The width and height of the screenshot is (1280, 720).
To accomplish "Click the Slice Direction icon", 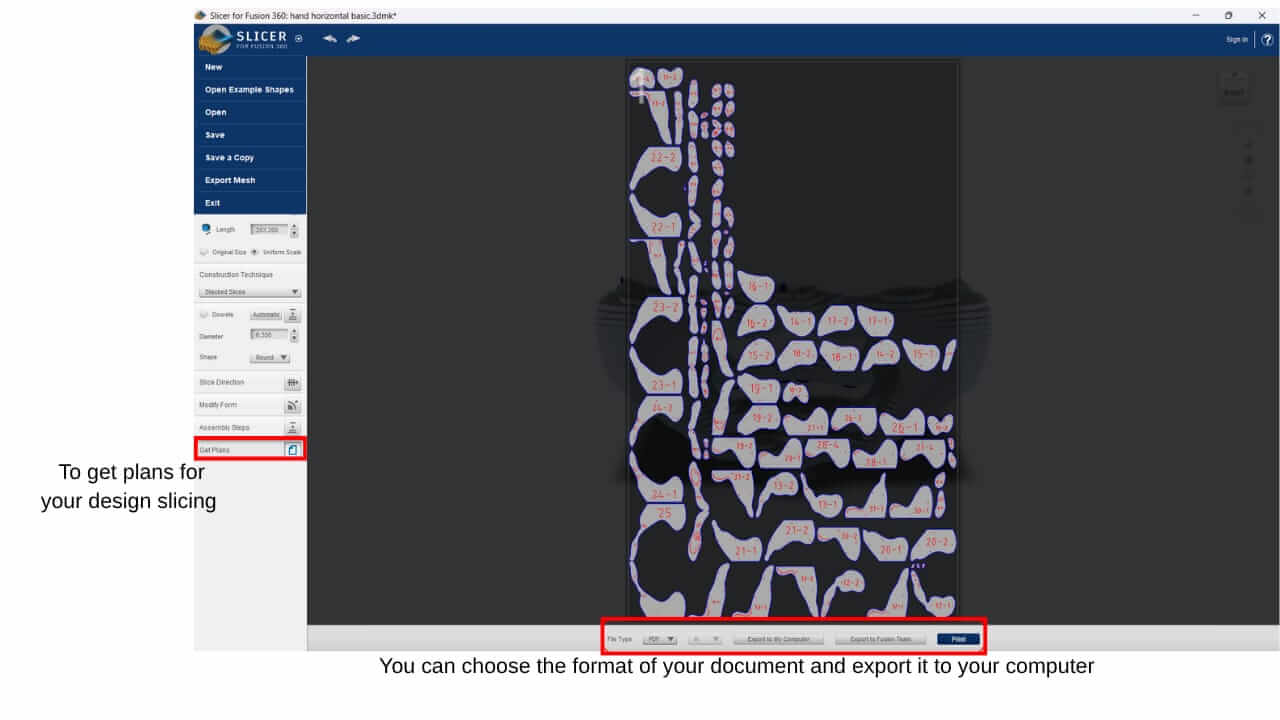I will pyautogui.click(x=292, y=383).
